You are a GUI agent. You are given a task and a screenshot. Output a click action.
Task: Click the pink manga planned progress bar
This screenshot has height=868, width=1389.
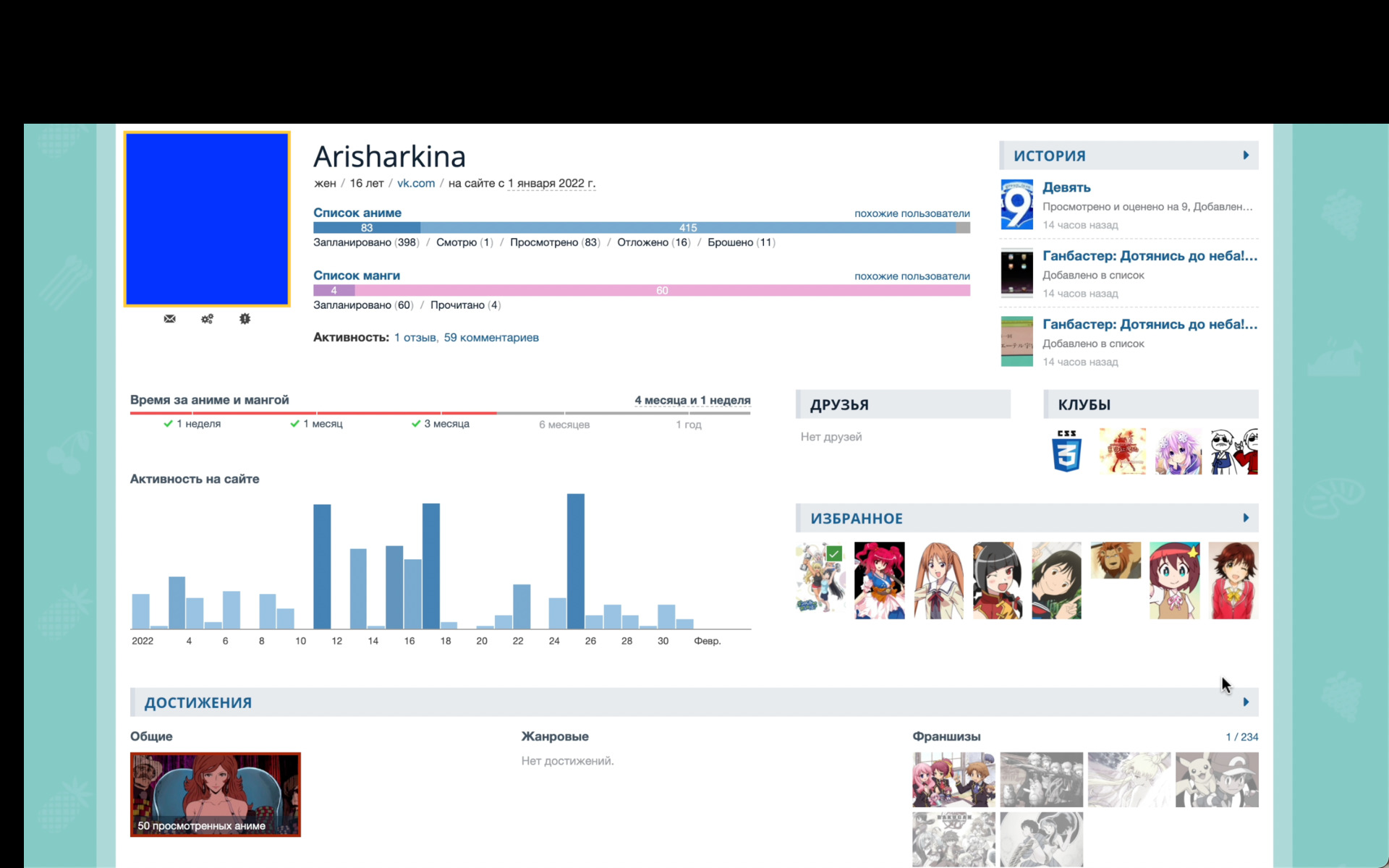[661, 291]
